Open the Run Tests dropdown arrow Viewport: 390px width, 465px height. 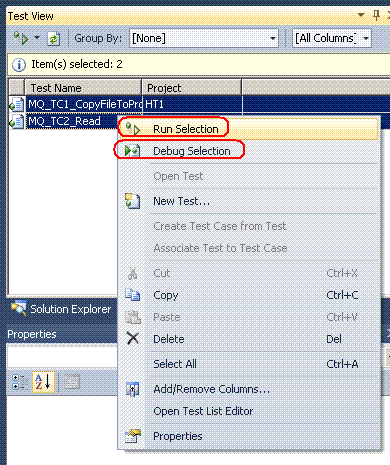tap(37, 38)
